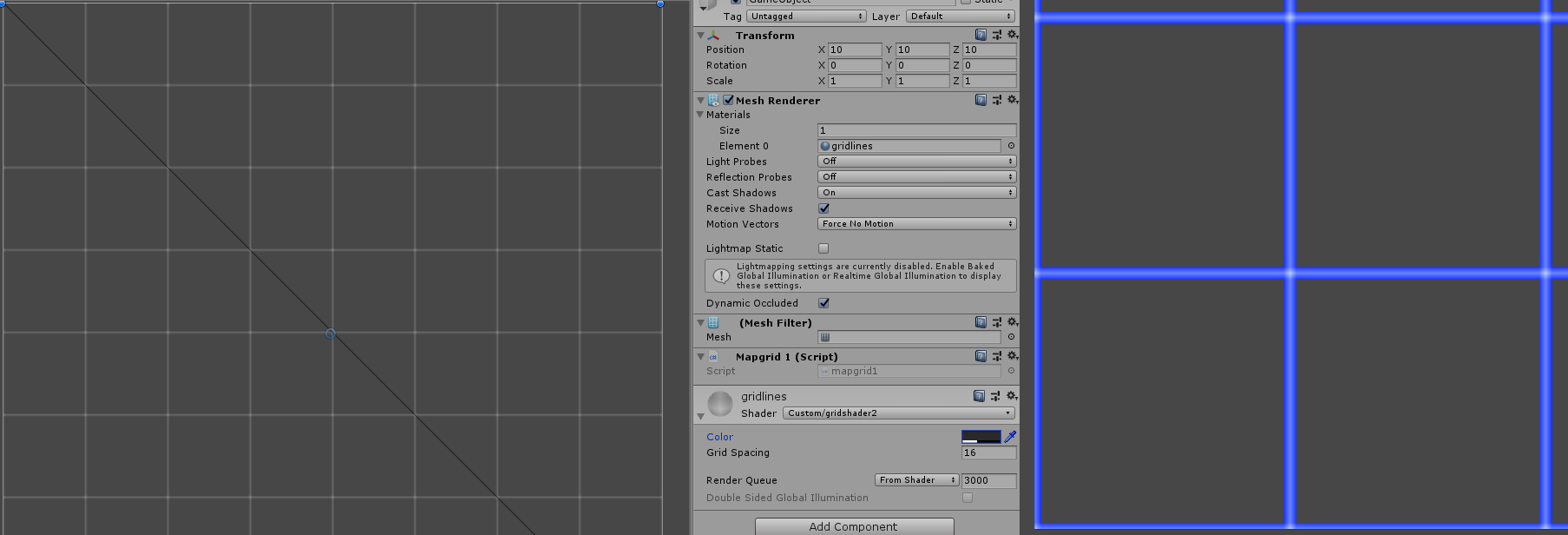Open the Mesh object picker circle
The height and width of the screenshot is (535, 1568).
(x=1011, y=337)
